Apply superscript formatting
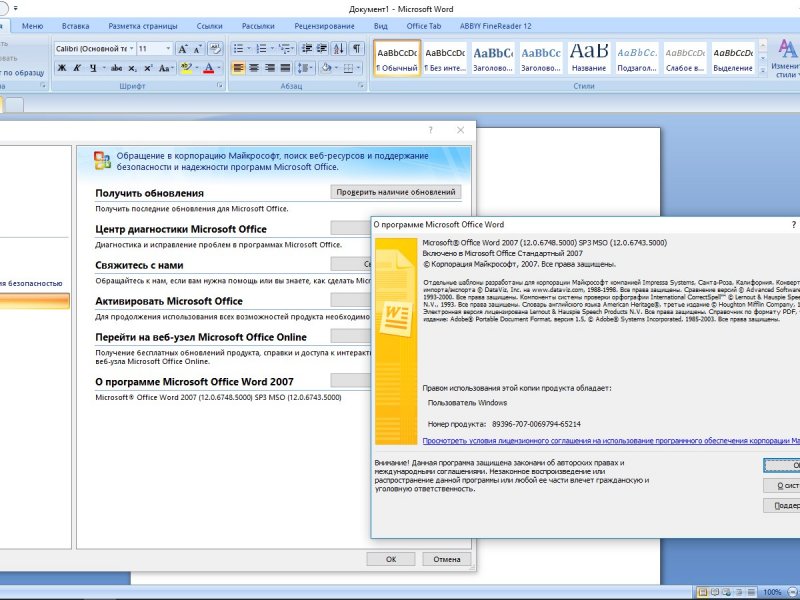This screenshot has width=800, height=600. (148, 68)
